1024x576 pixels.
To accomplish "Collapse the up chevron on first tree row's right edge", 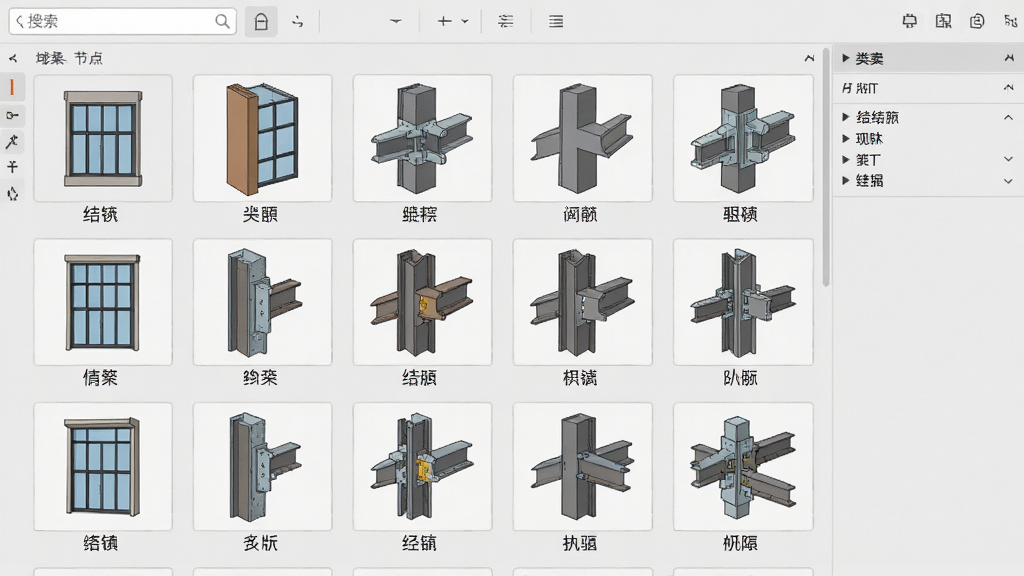I will coord(1008,118).
